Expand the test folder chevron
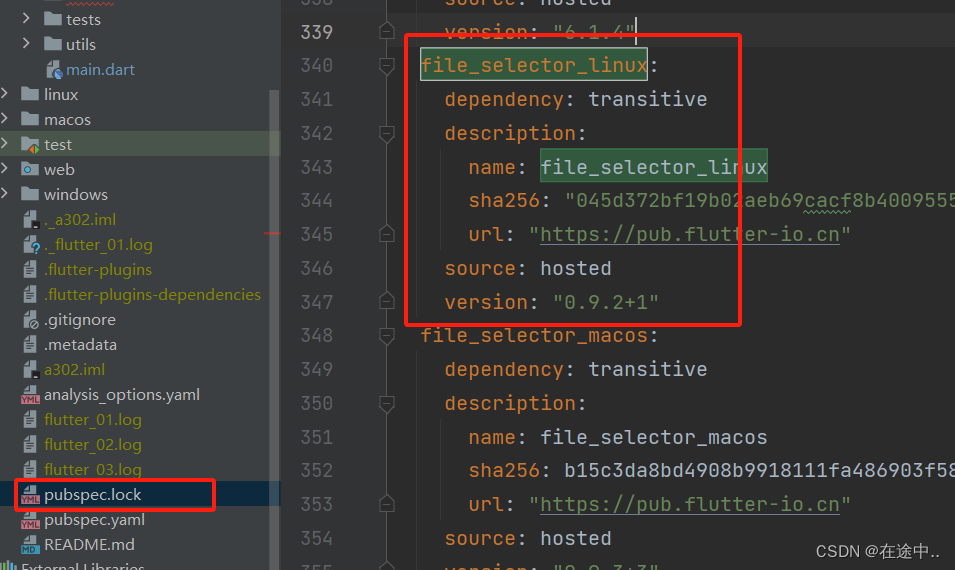Image resolution: width=955 pixels, height=570 pixels. point(4,143)
